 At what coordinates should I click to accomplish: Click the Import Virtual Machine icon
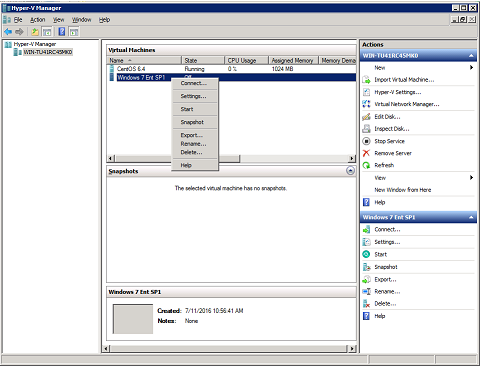[x=366, y=80]
